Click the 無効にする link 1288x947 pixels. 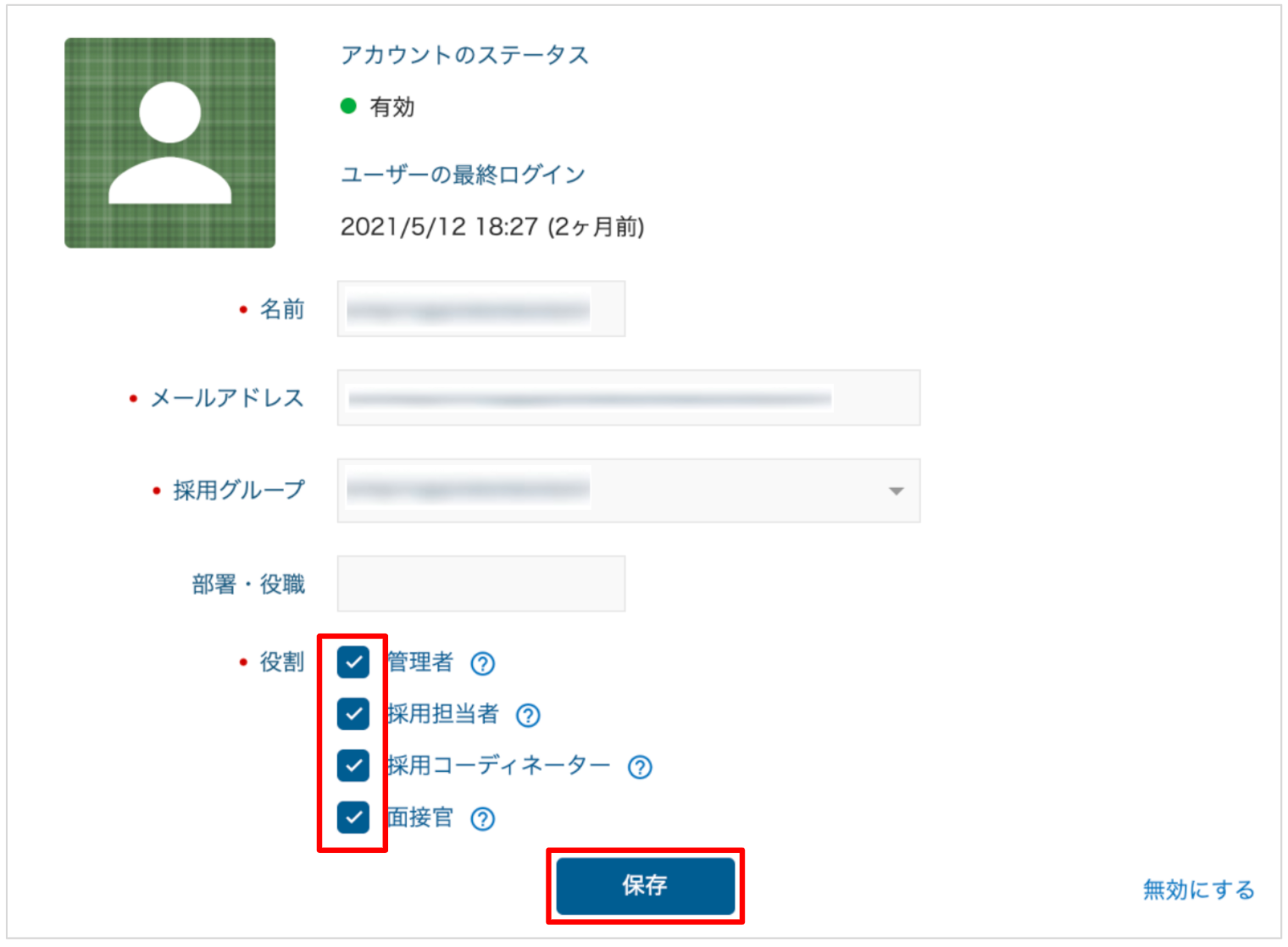[1198, 889]
